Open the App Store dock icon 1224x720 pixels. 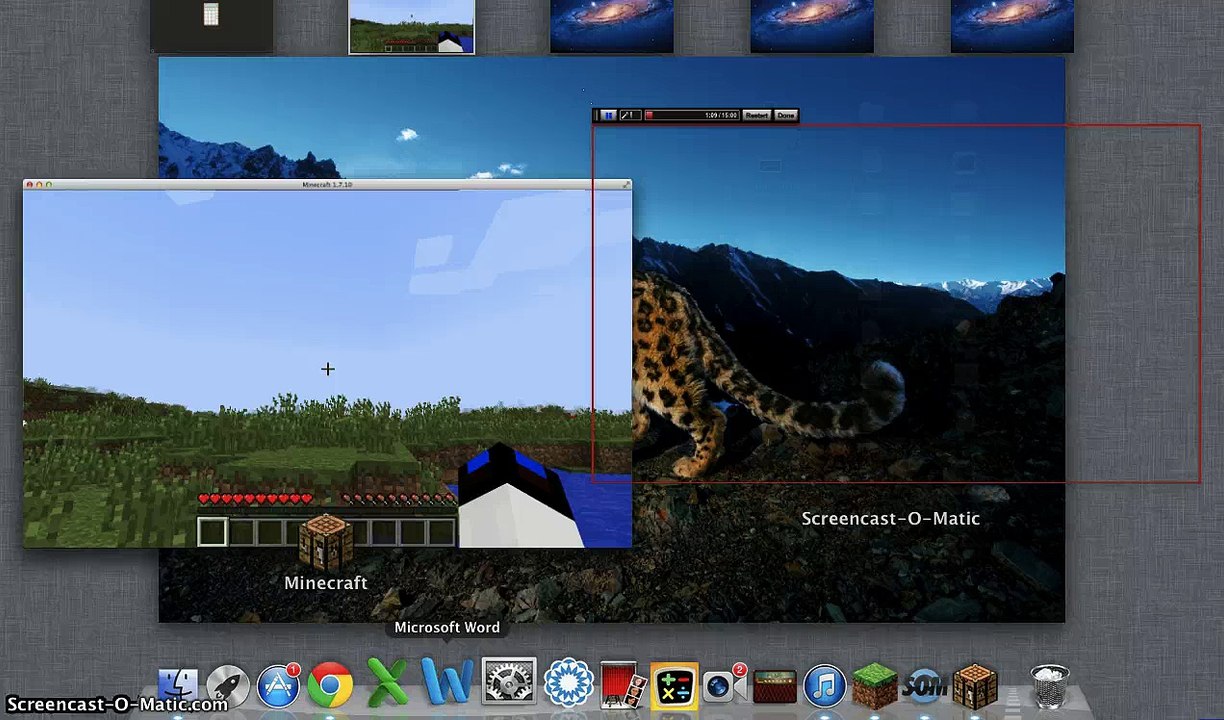click(279, 685)
